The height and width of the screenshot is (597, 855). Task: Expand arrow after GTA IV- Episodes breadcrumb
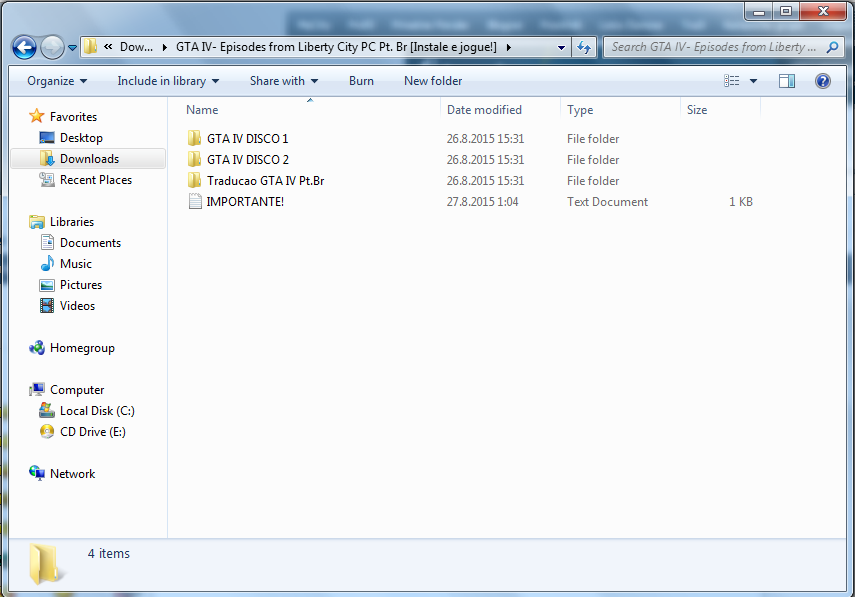click(509, 47)
